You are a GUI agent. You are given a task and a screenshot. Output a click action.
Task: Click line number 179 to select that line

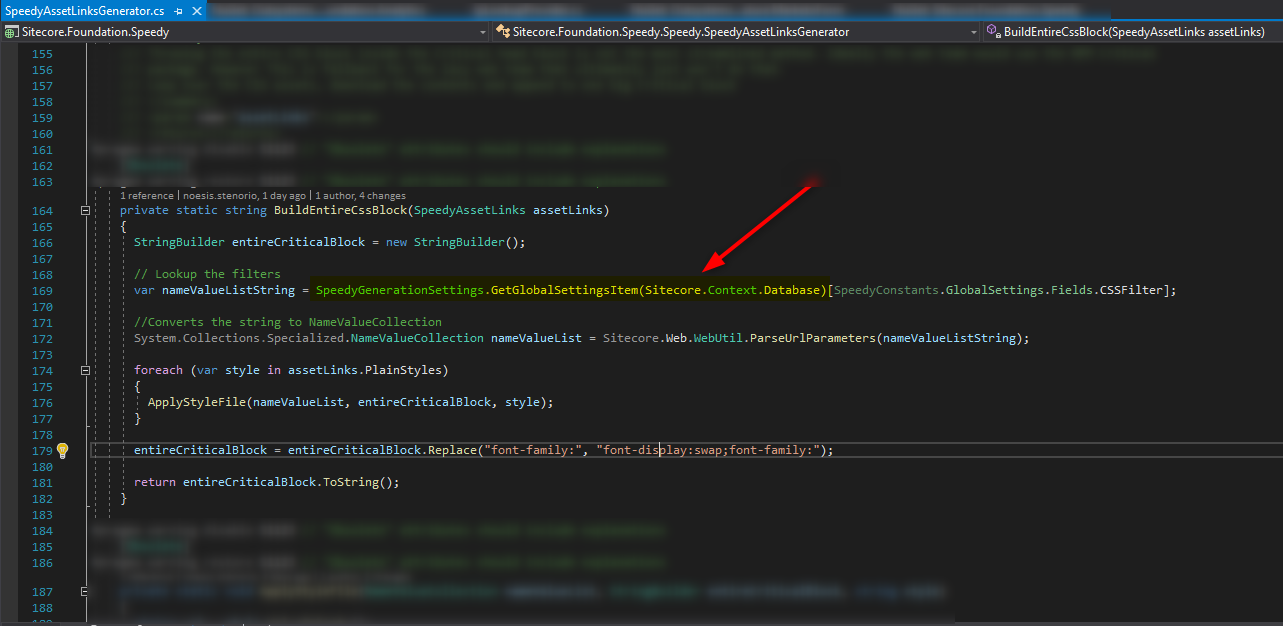(41, 450)
